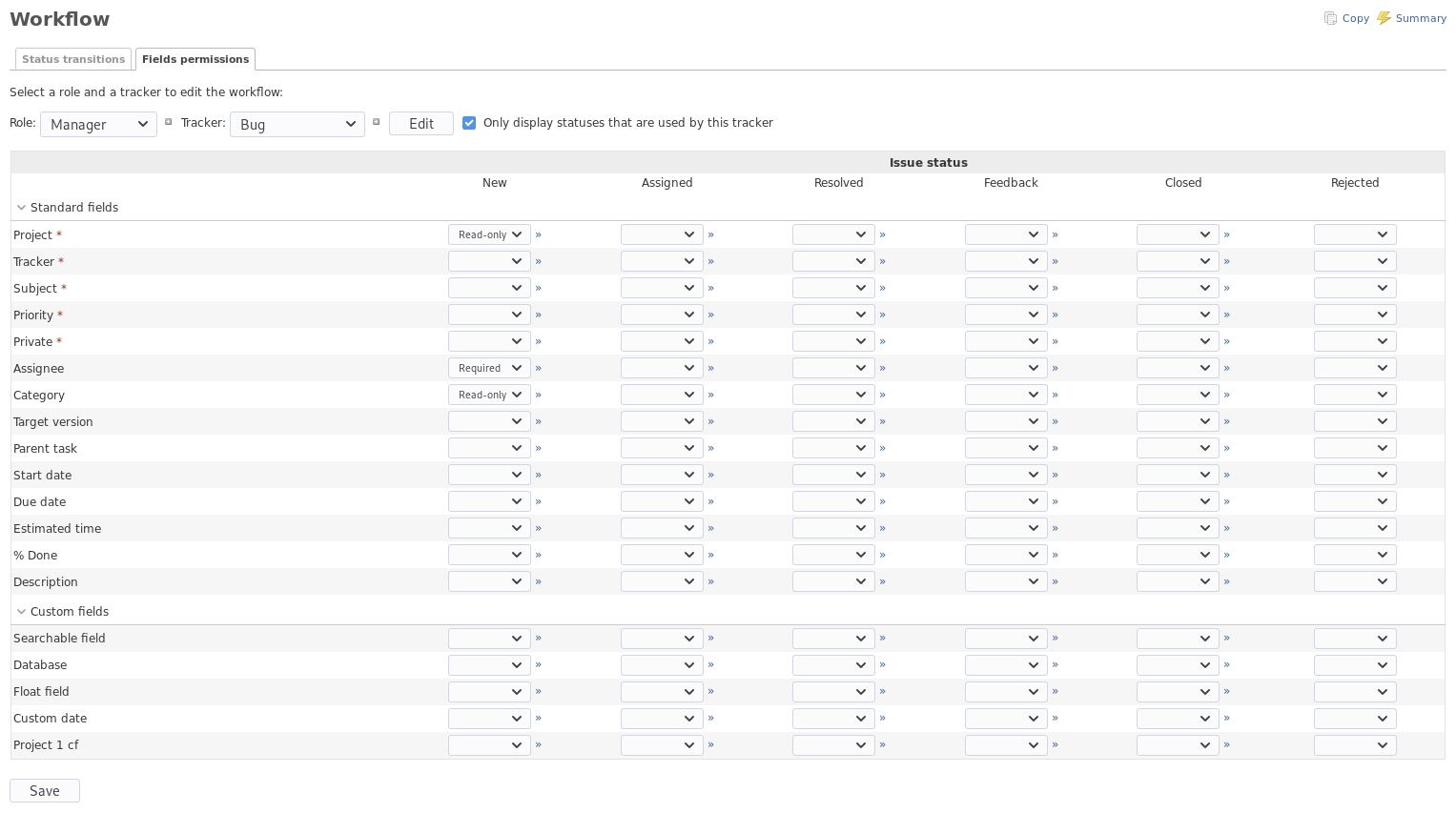1456x813 pixels.
Task: Save the workflow field permissions
Action: point(45,791)
